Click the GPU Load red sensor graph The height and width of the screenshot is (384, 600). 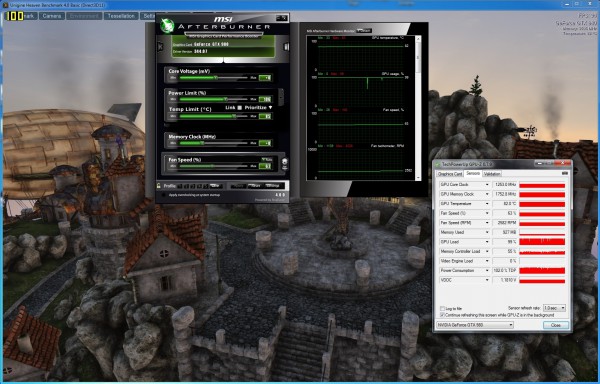click(542, 242)
